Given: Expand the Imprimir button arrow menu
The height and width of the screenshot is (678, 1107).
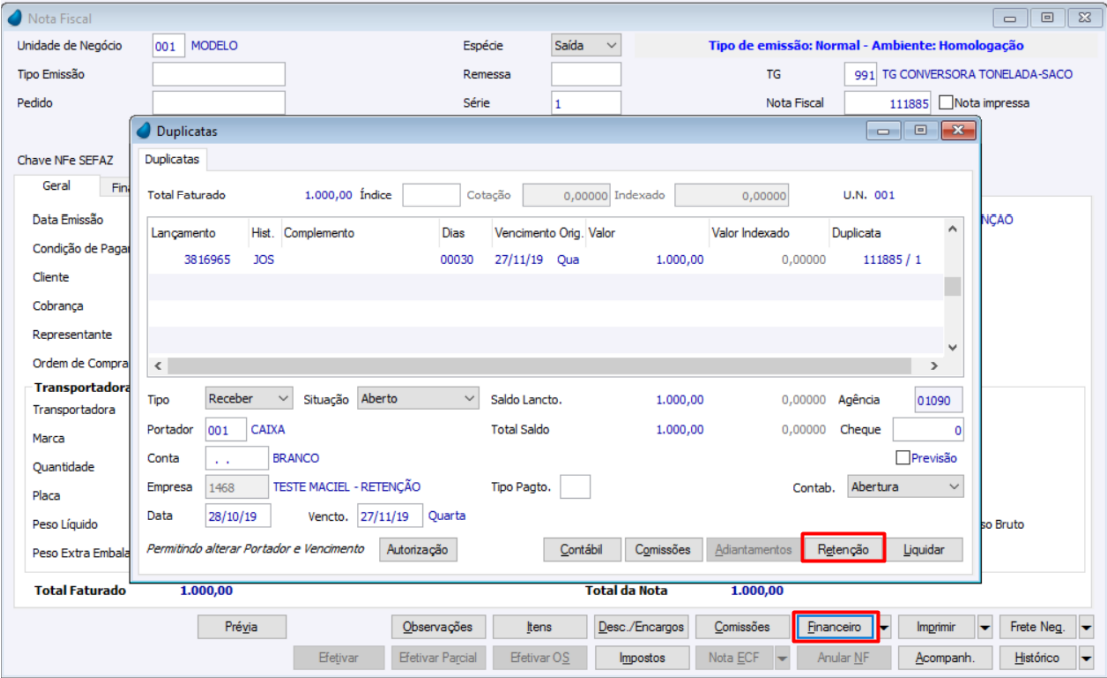Looking at the screenshot, I should (985, 627).
